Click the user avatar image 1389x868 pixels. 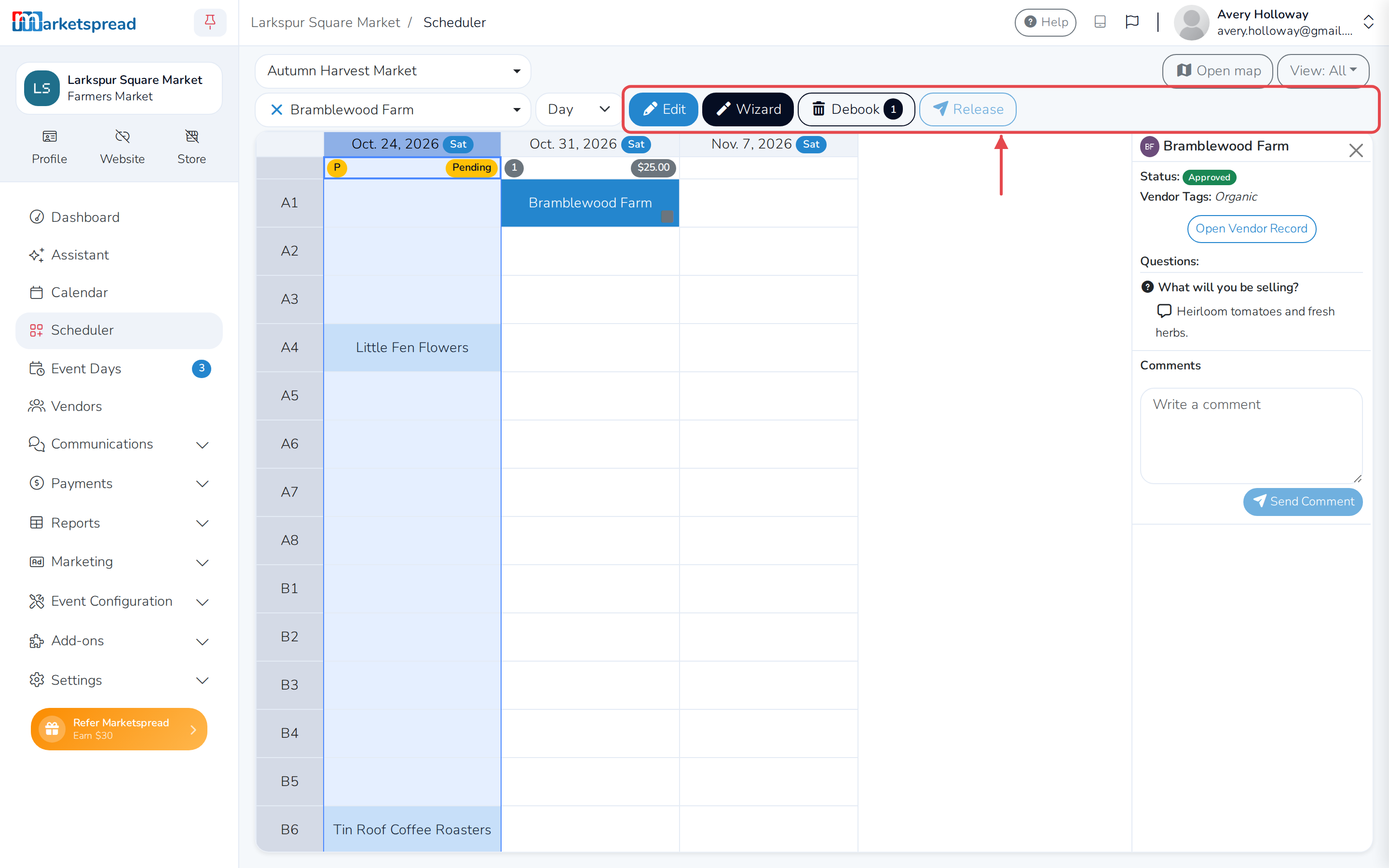1192,22
